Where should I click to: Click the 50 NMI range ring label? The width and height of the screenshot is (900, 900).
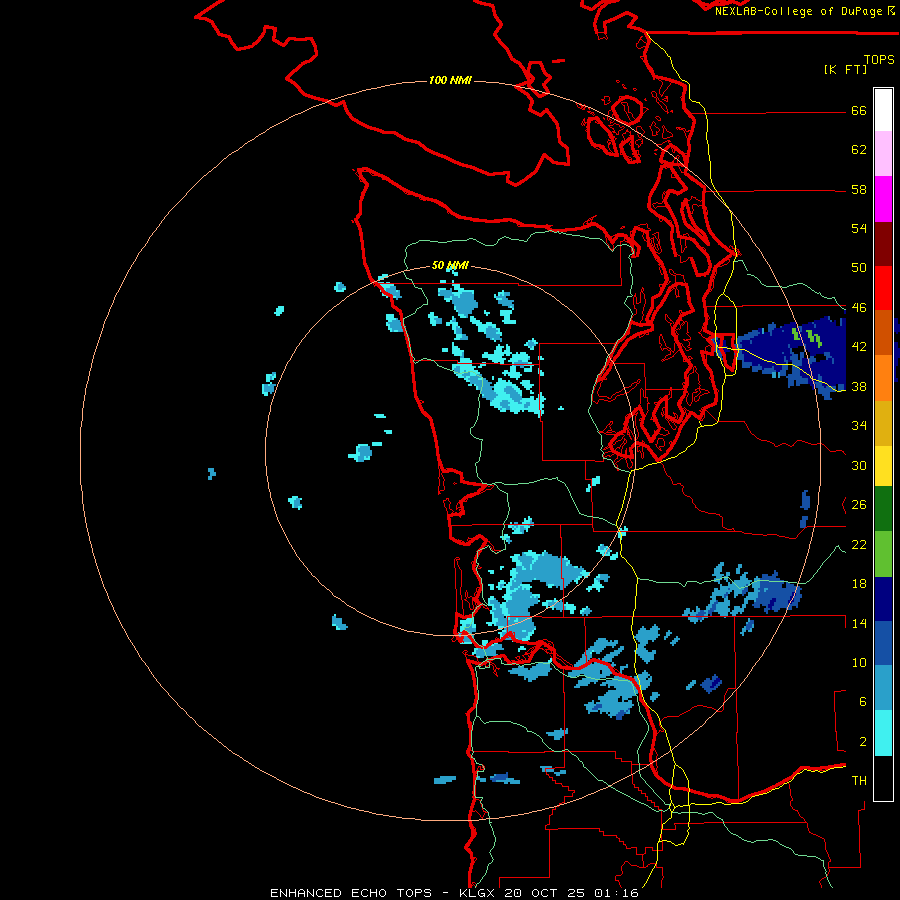pos(450,265)
